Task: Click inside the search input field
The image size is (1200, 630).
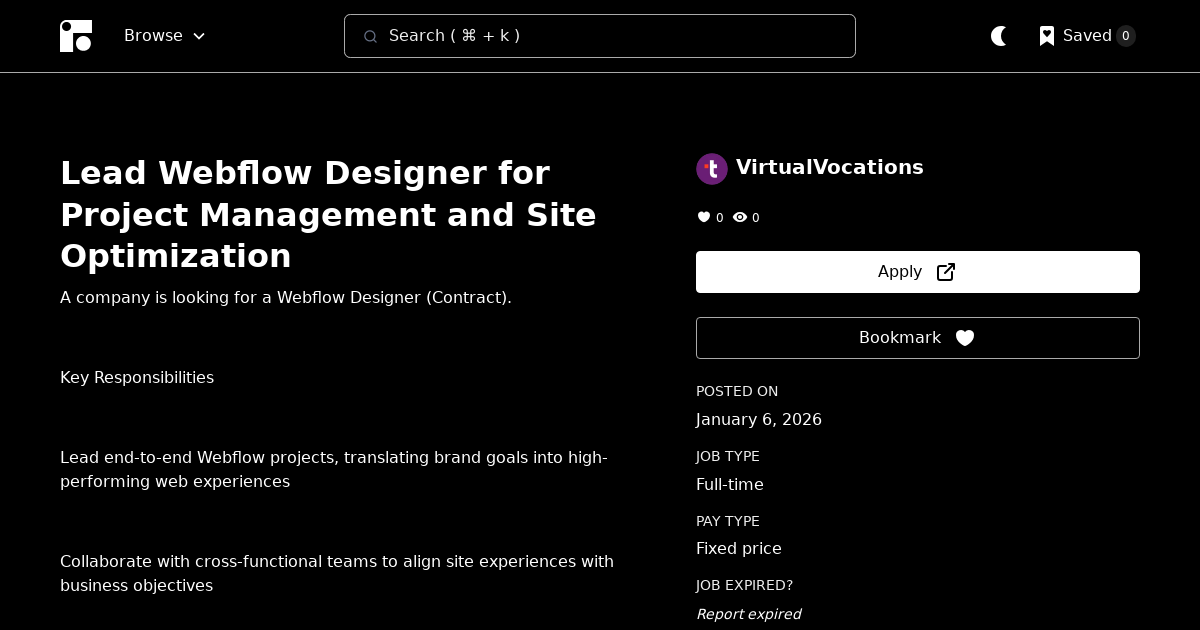Action: 600,36
